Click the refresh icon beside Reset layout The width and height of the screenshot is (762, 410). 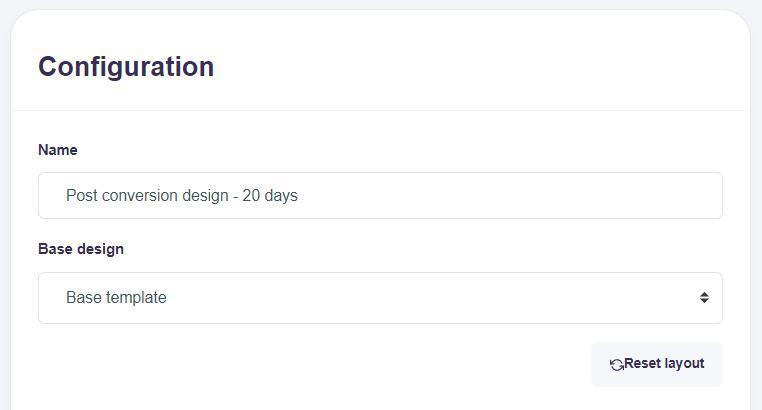point(616,364)
